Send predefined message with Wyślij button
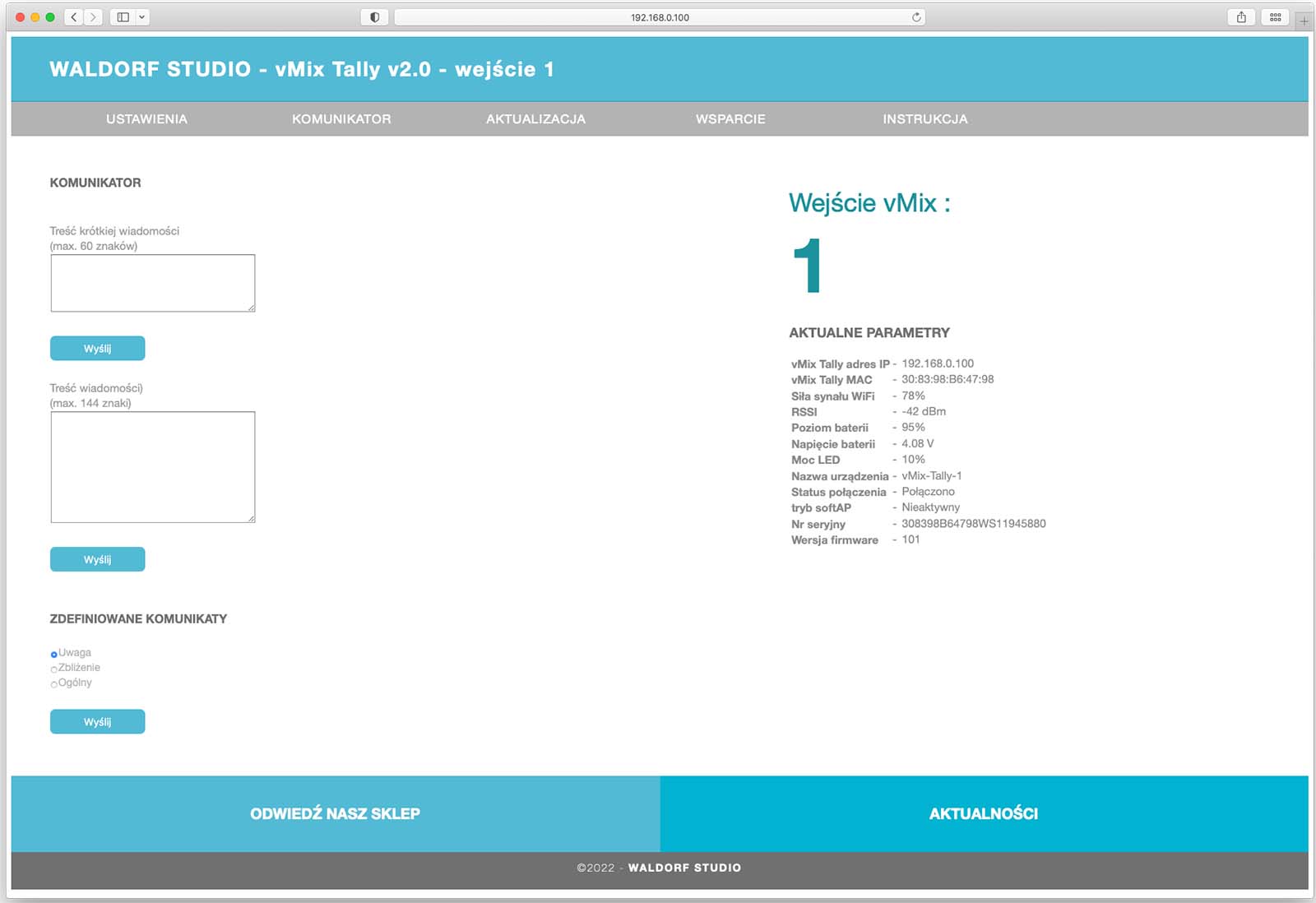 (x=97, y=722)
